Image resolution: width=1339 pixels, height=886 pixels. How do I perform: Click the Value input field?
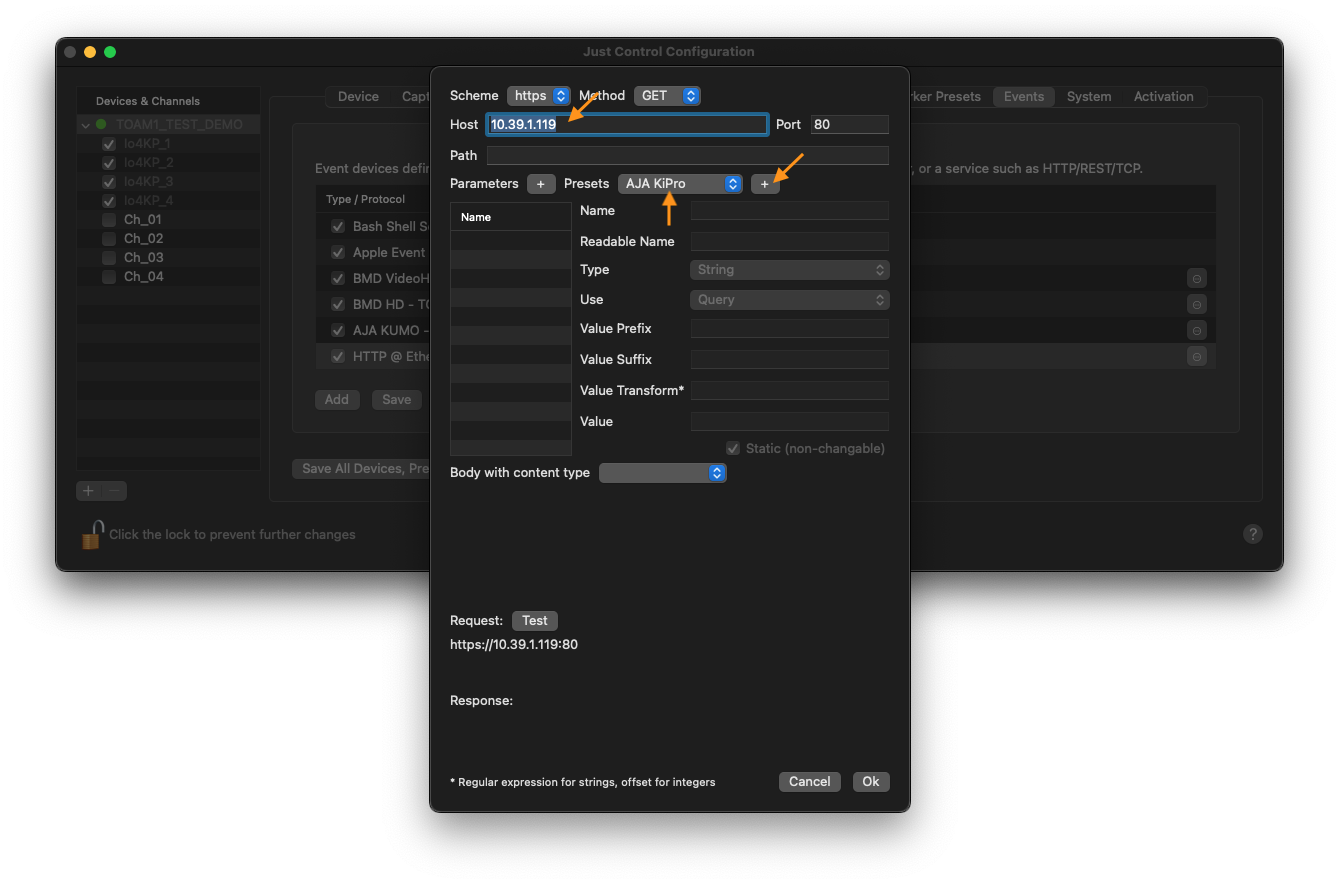(x=790, y=422)
